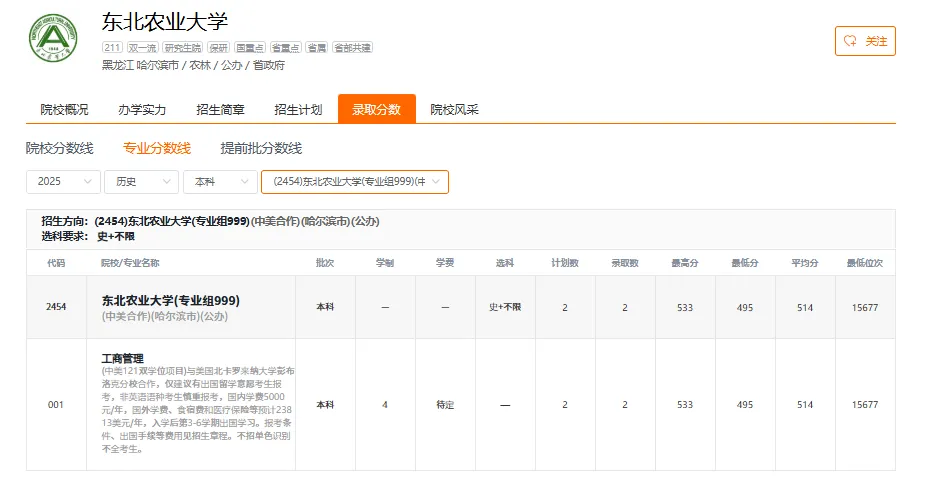
Task: Expand the 历史 subject dropdown
Action: tap(142, 182)
